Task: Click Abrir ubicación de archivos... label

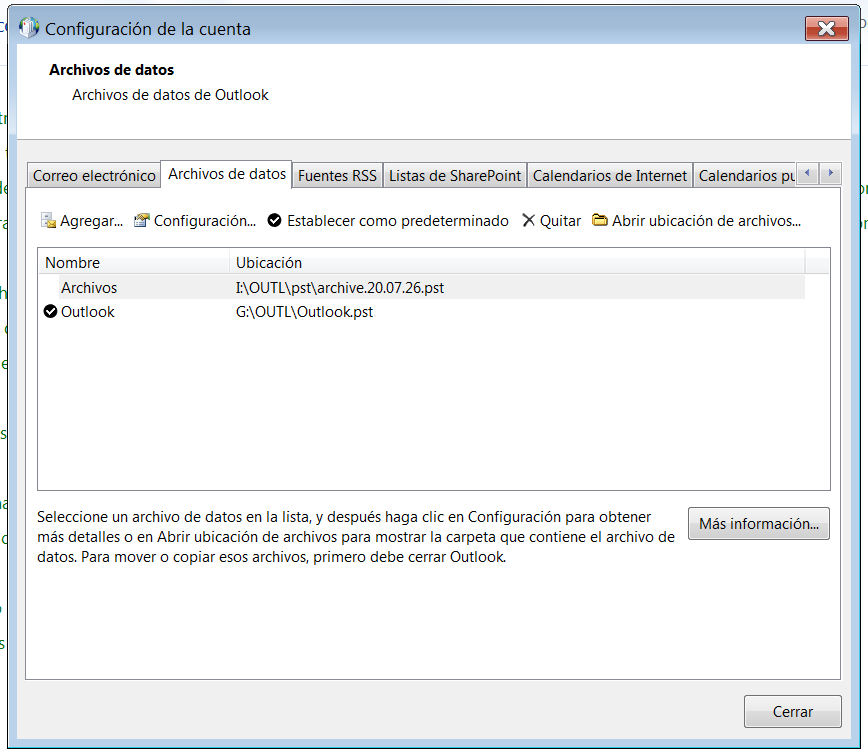Action: pos(706,221)
